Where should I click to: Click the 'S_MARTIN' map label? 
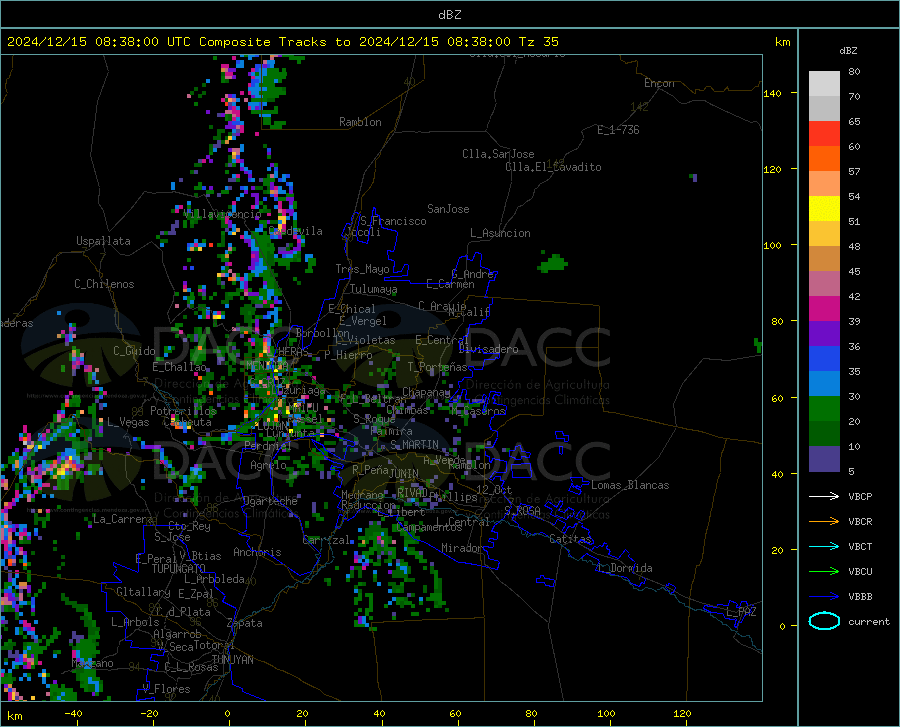414,445
